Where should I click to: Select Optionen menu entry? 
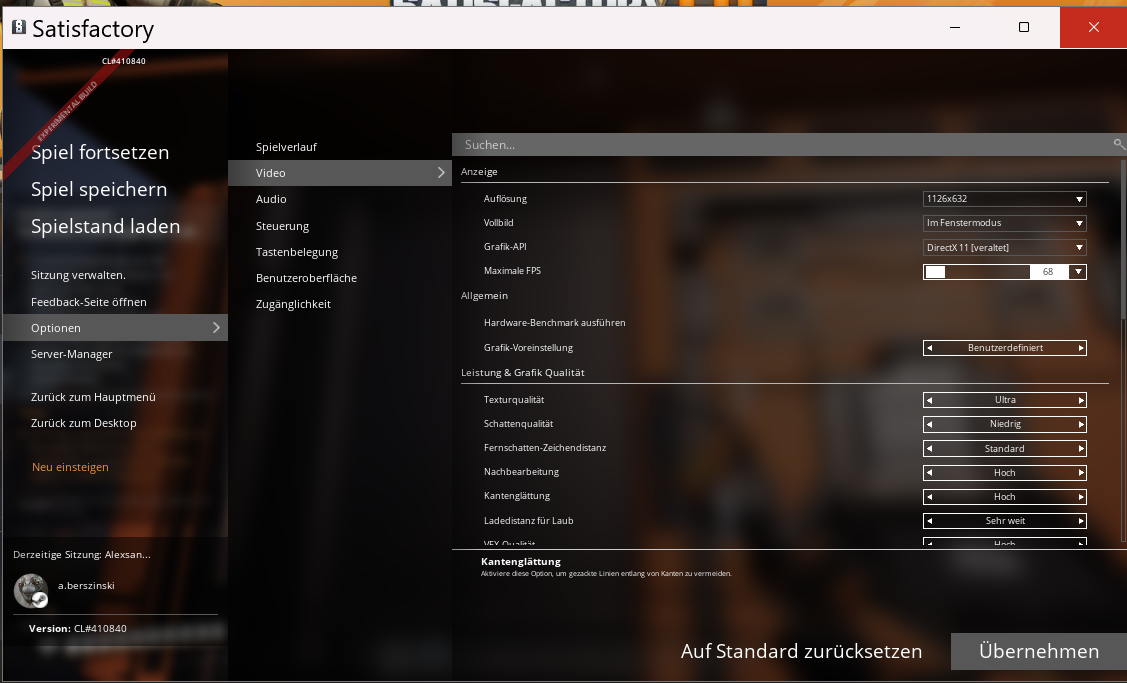pos(115,328)
